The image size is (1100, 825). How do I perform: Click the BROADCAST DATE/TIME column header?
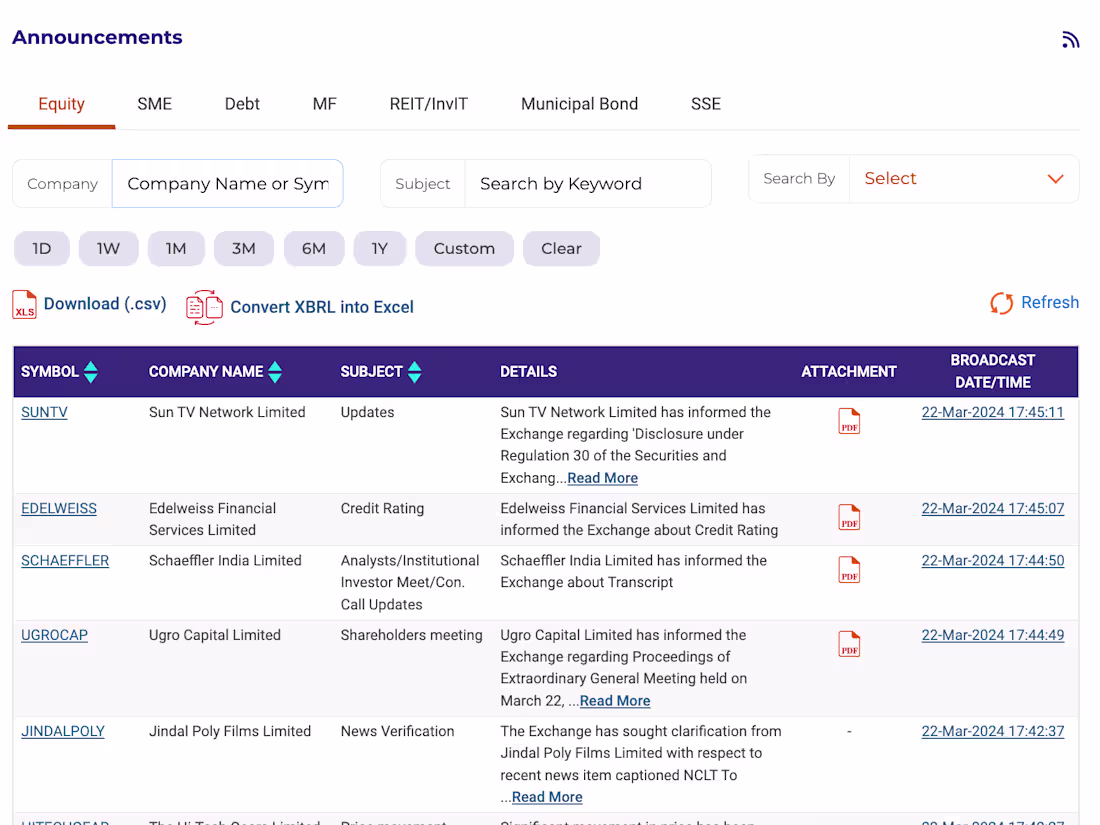coord(993,371)
